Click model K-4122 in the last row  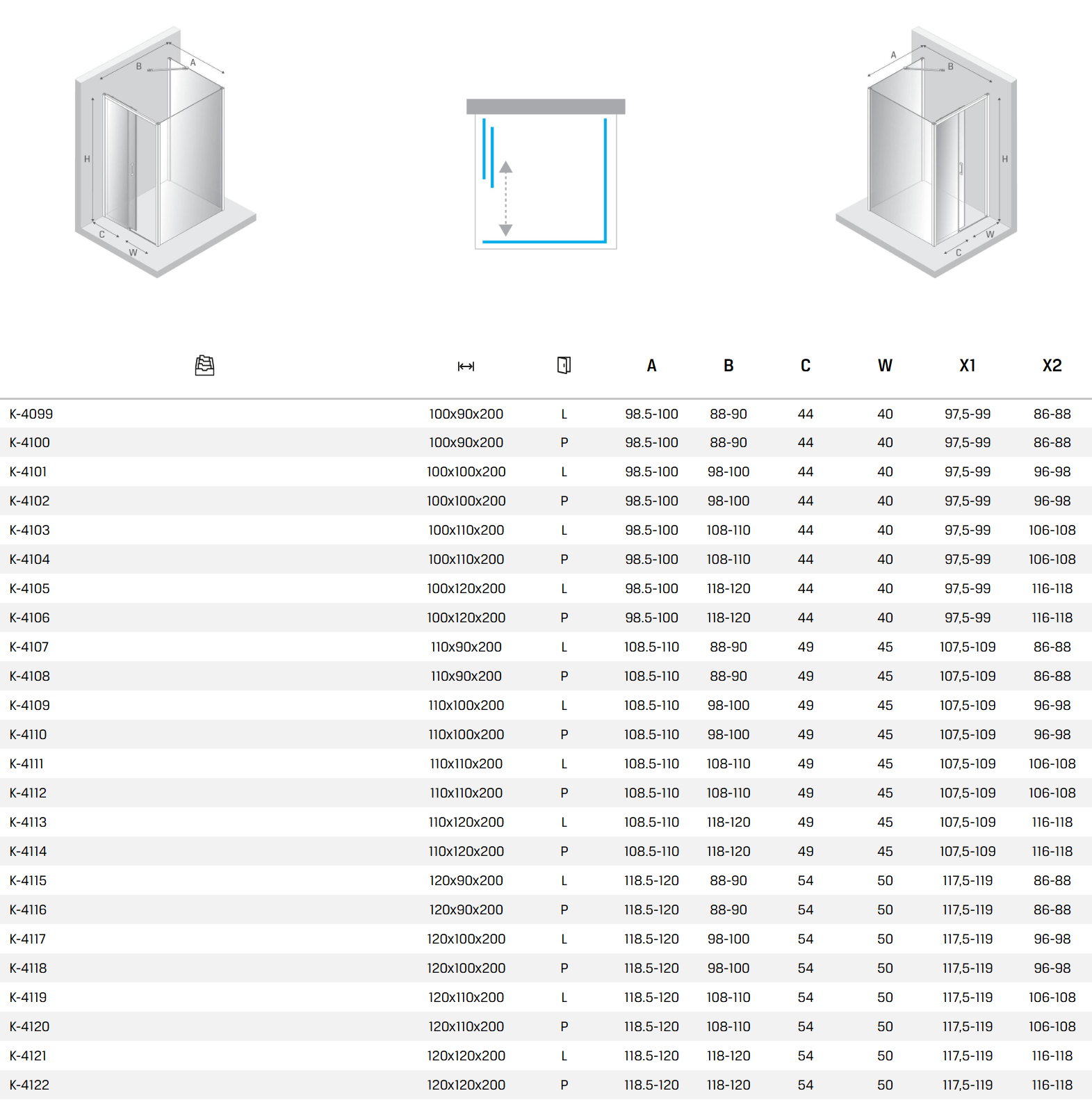tap(30, 1085)
